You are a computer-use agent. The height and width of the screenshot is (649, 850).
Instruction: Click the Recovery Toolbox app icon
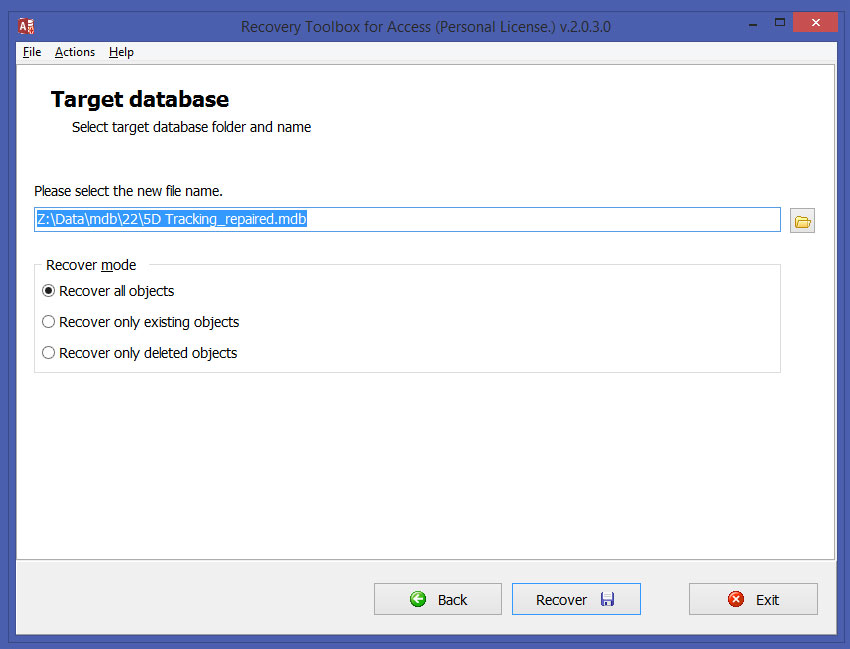26,26
